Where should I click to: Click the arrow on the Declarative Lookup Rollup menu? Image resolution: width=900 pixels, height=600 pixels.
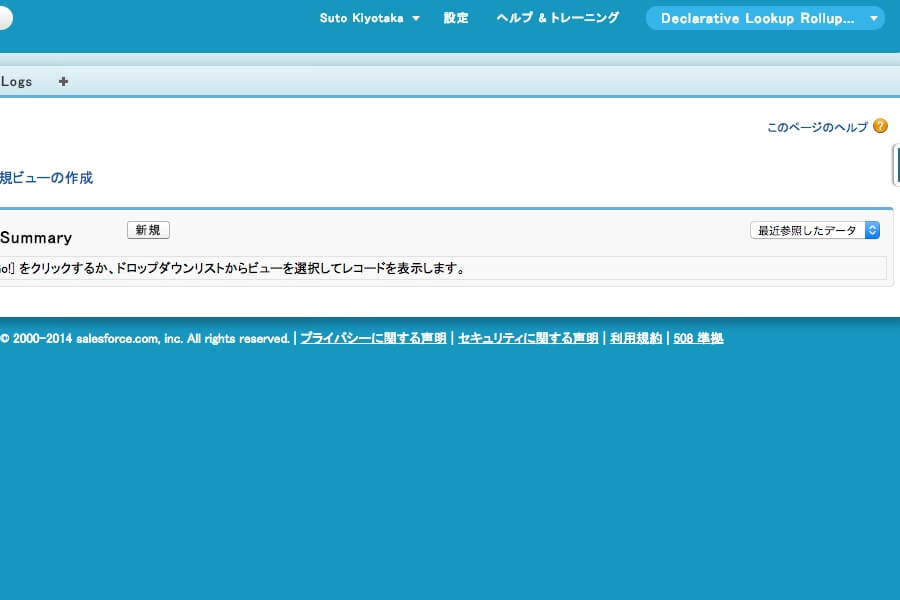(x=873, y=18)
